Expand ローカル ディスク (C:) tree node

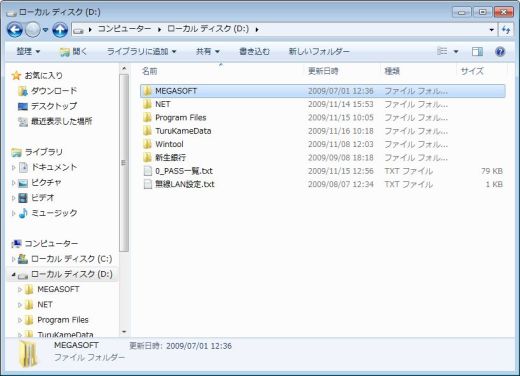13,259
